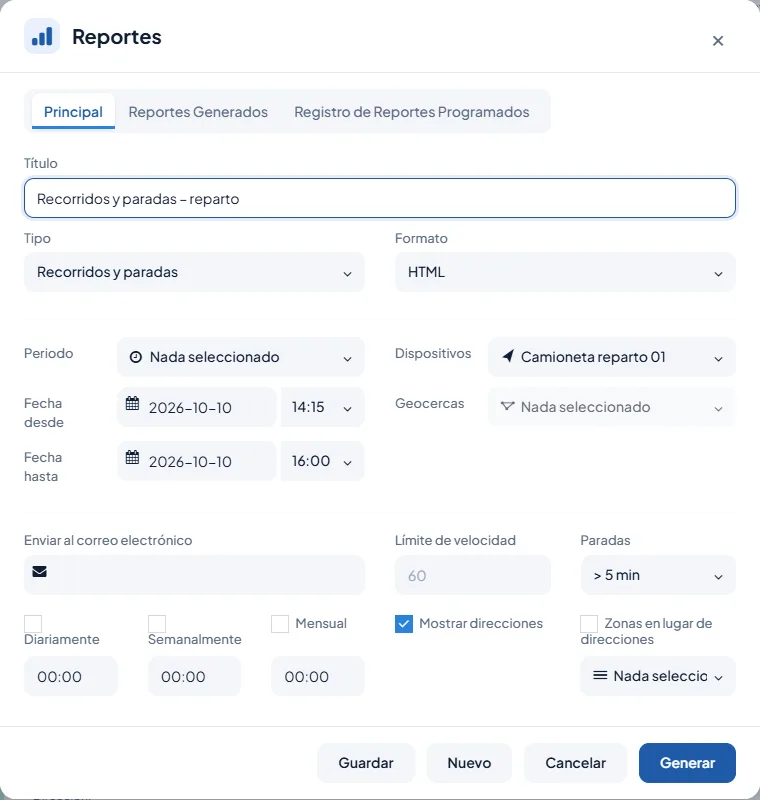Open the 16:00 end time dropdown
760x800 pixels.
point(322,461)
